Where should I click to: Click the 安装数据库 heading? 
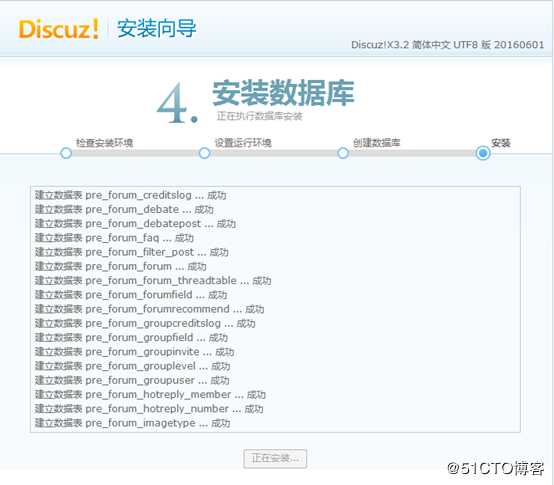click(283, 93)
